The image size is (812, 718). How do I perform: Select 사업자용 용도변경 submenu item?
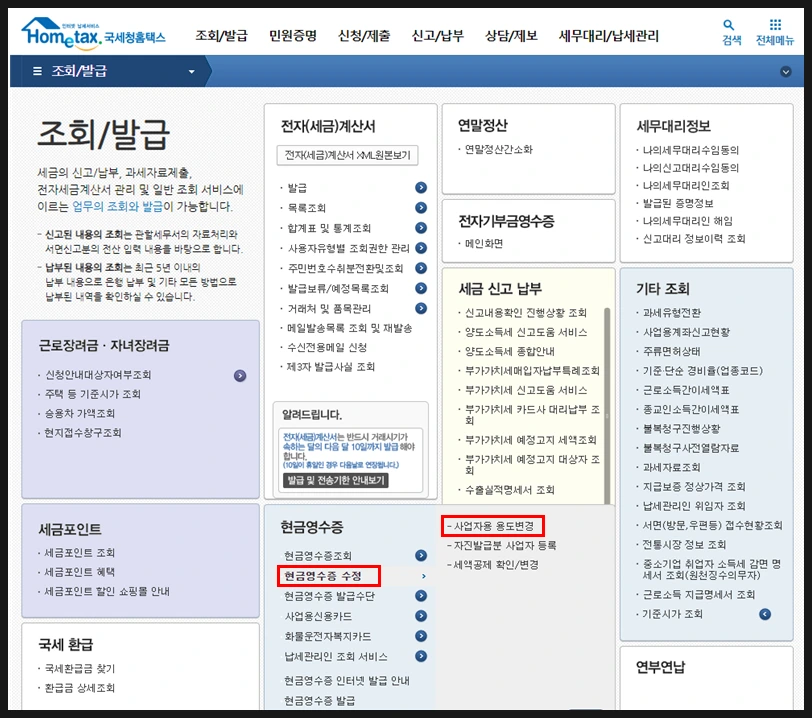[494, 526]
